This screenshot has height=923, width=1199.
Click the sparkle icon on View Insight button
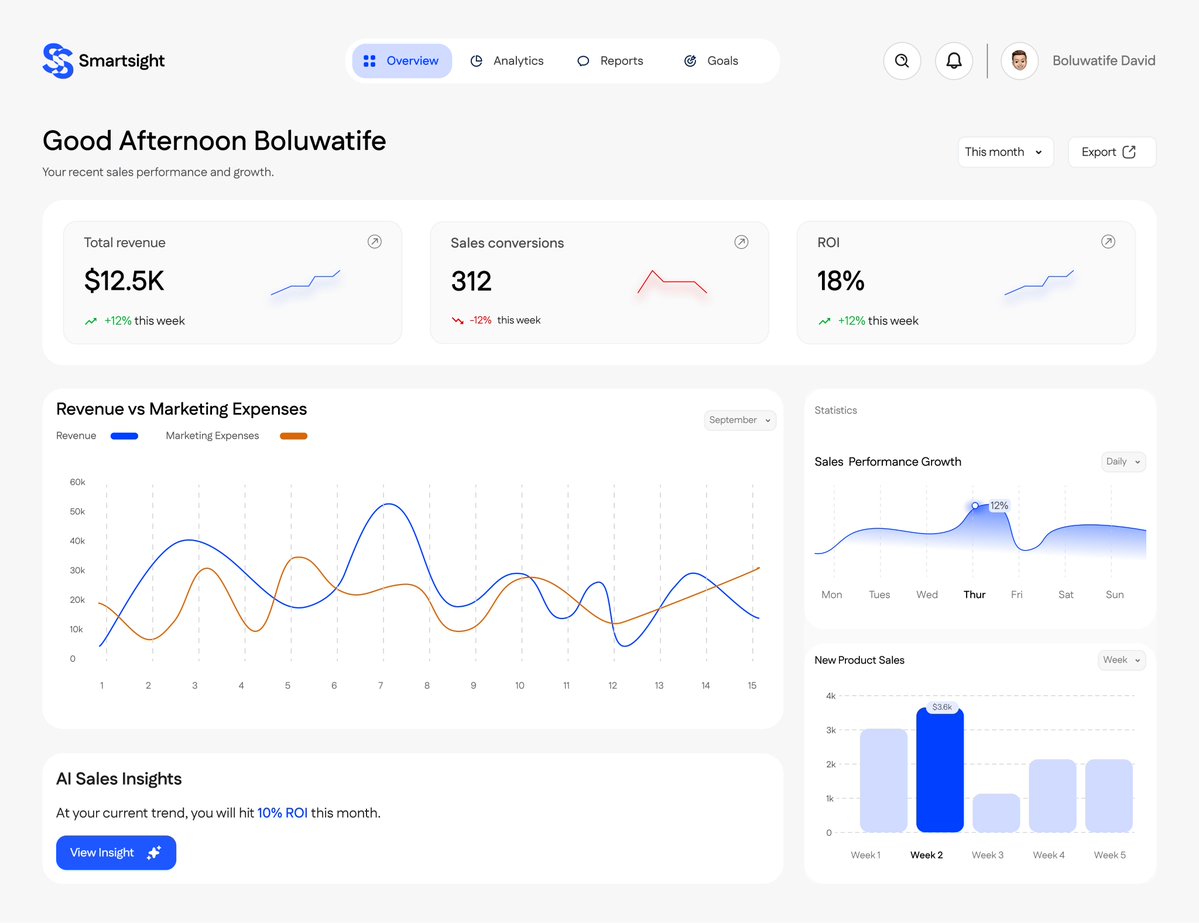coord(153,853)
